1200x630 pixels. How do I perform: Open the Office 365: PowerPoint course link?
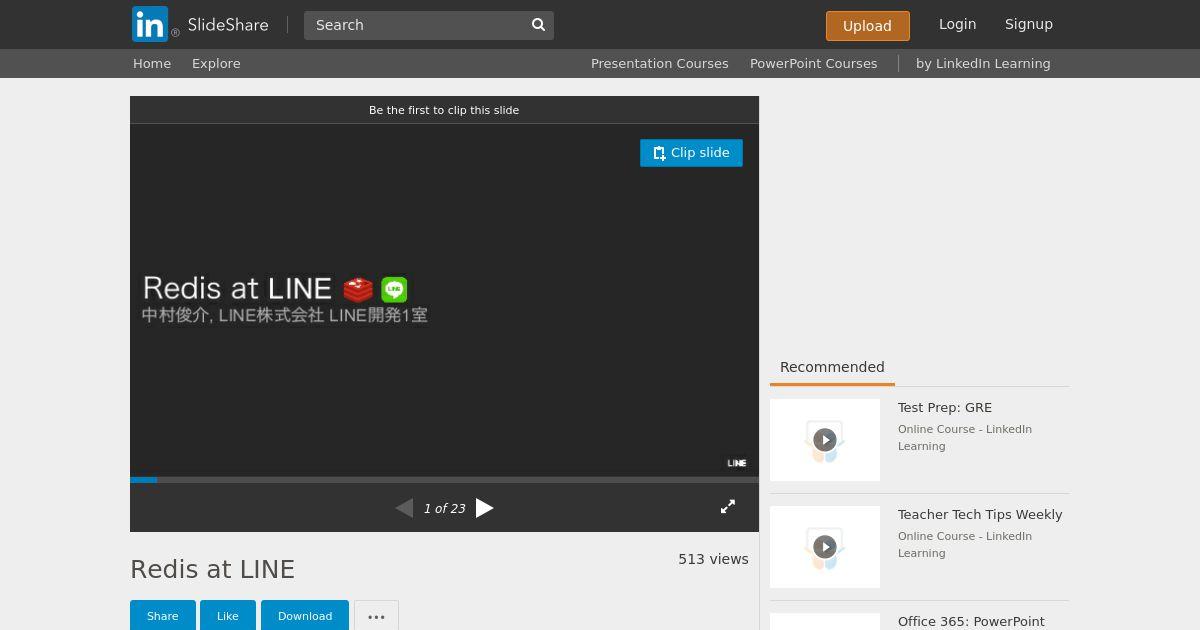click(971, 621)
